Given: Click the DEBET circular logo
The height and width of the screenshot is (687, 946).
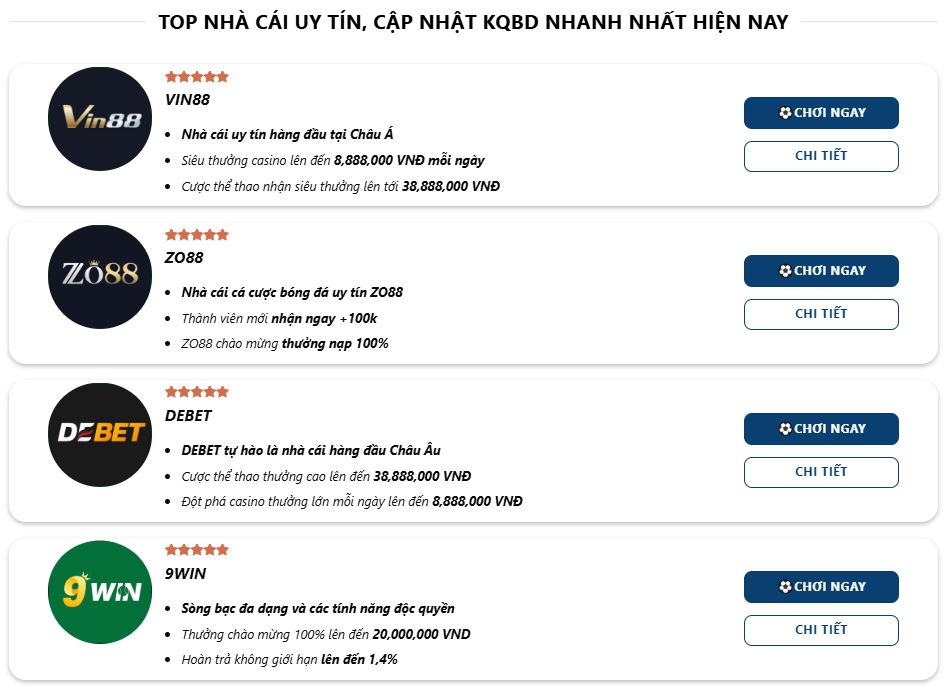Looking at the screenshot, I should pyautogui.click(x=100, y=434).
